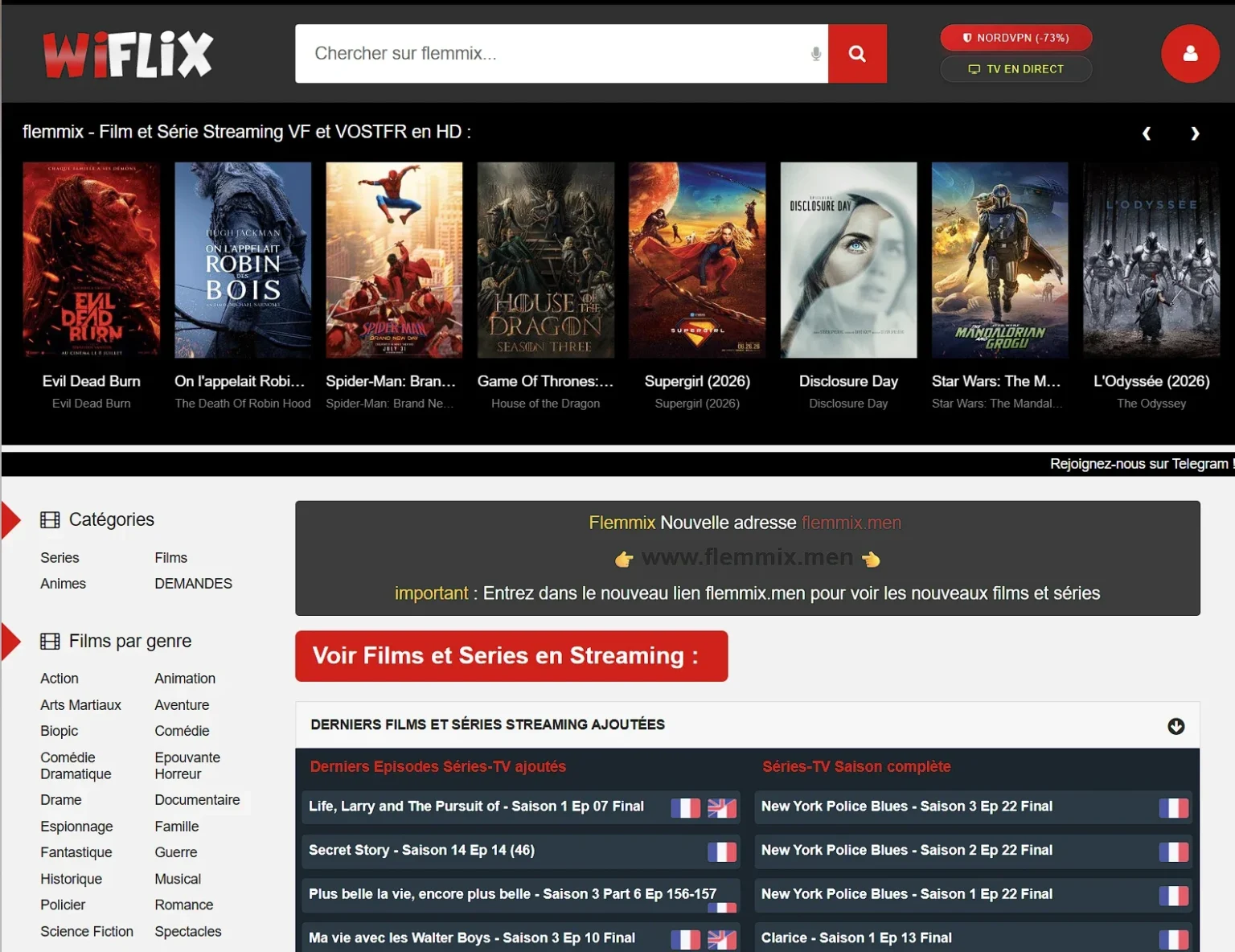1235x952 pixels.
Task: Select the Arts Martiaux genre
Action: coord(80,705)
